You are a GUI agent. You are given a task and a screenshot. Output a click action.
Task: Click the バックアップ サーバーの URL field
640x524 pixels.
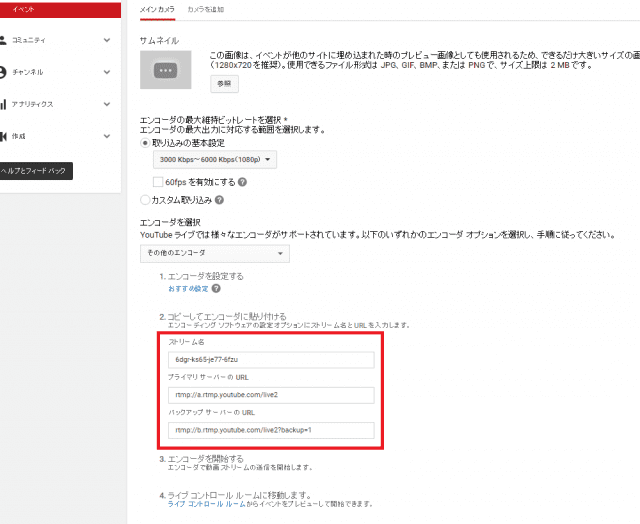coord(271,430)
